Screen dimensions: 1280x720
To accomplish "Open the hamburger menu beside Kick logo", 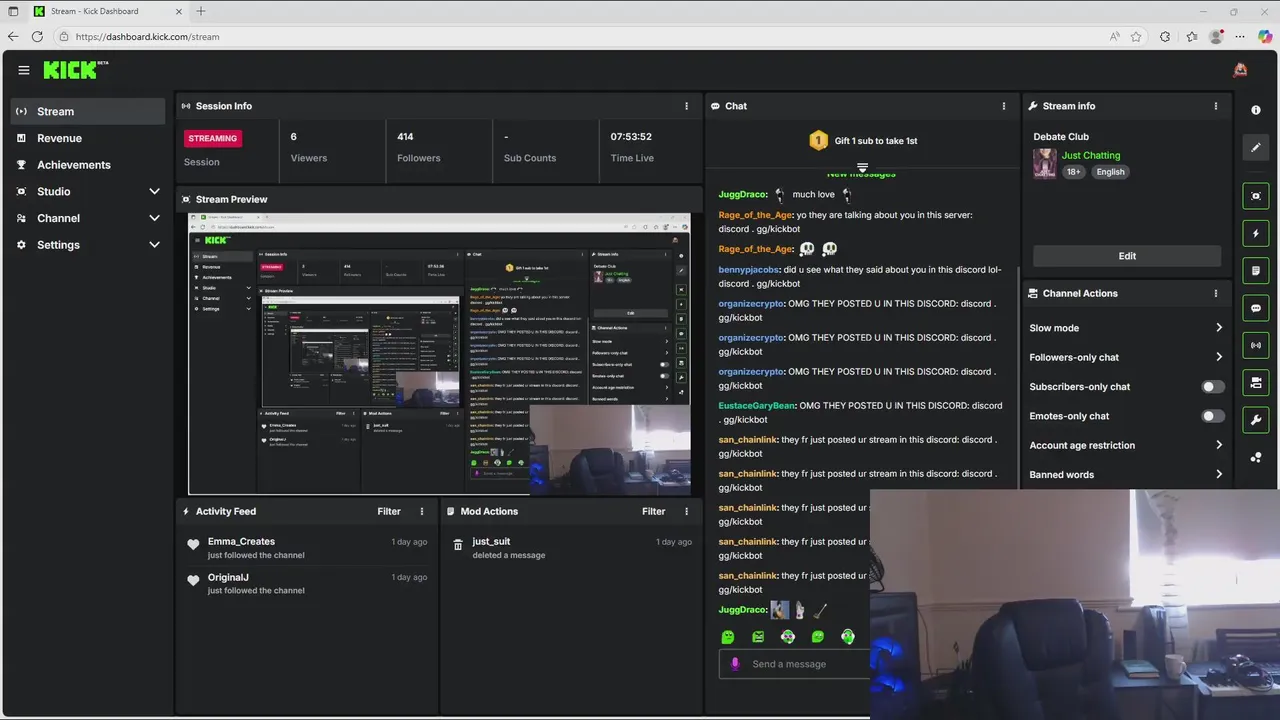I will tap(24, 70).
